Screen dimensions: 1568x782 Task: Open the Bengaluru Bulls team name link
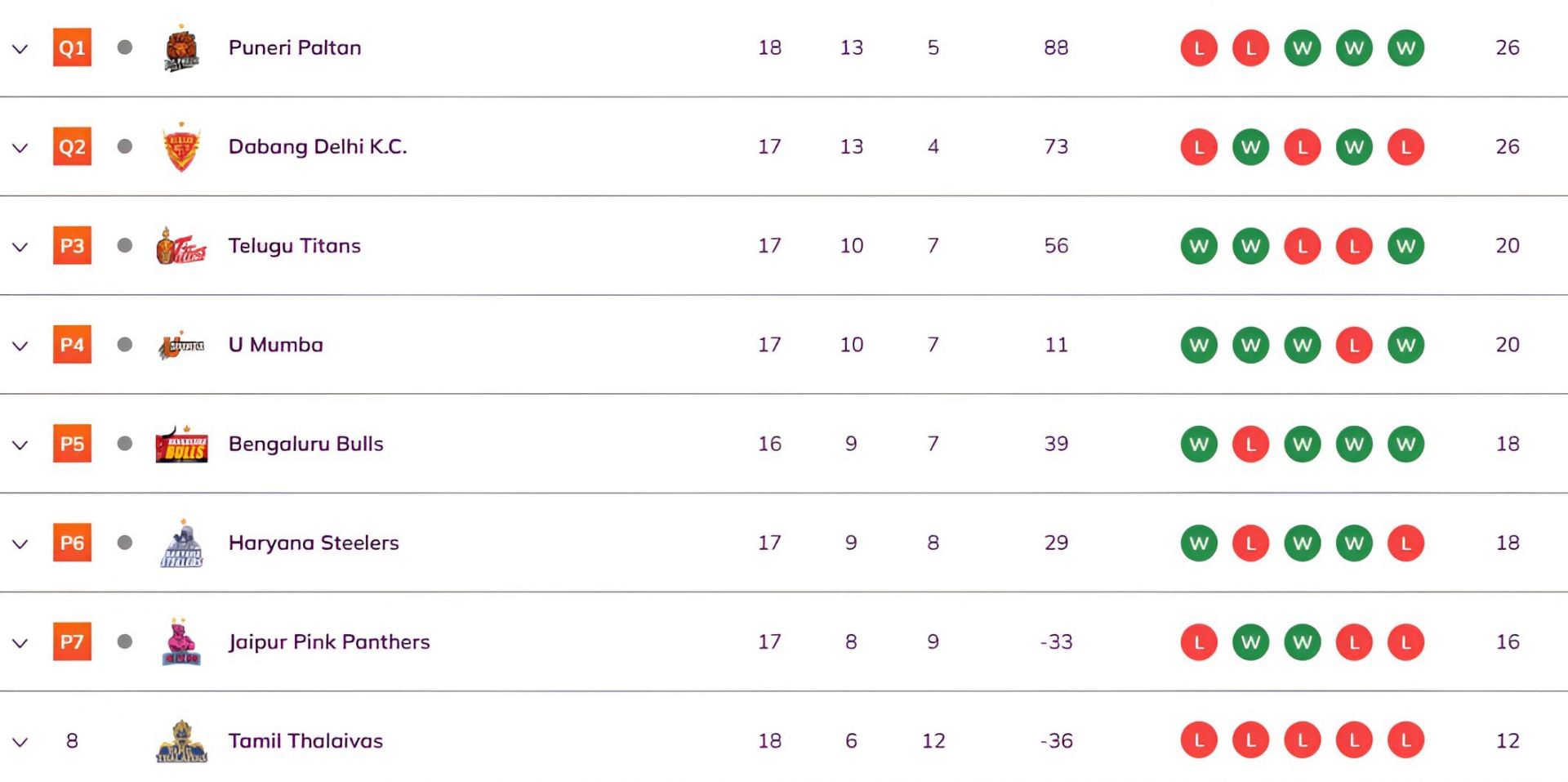click(305, 444)
